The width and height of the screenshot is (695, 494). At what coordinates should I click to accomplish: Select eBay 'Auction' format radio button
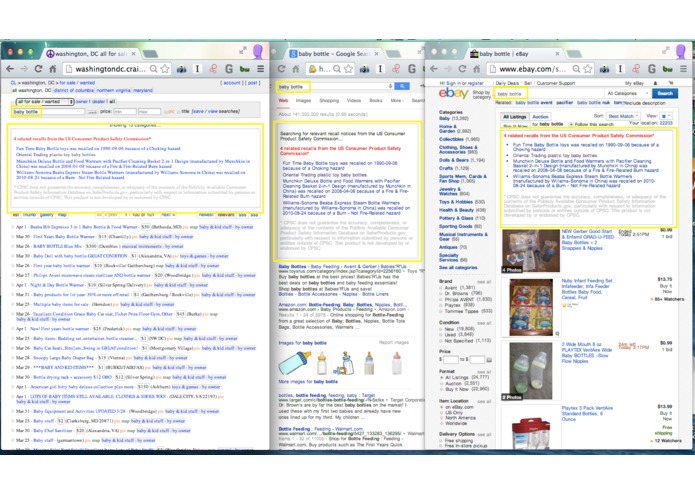(x=441, y=383)
